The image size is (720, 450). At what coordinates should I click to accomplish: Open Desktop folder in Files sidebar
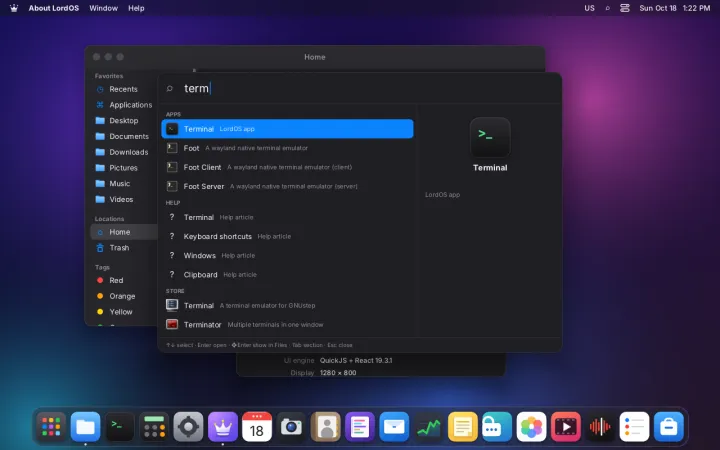tap(124, 120)
